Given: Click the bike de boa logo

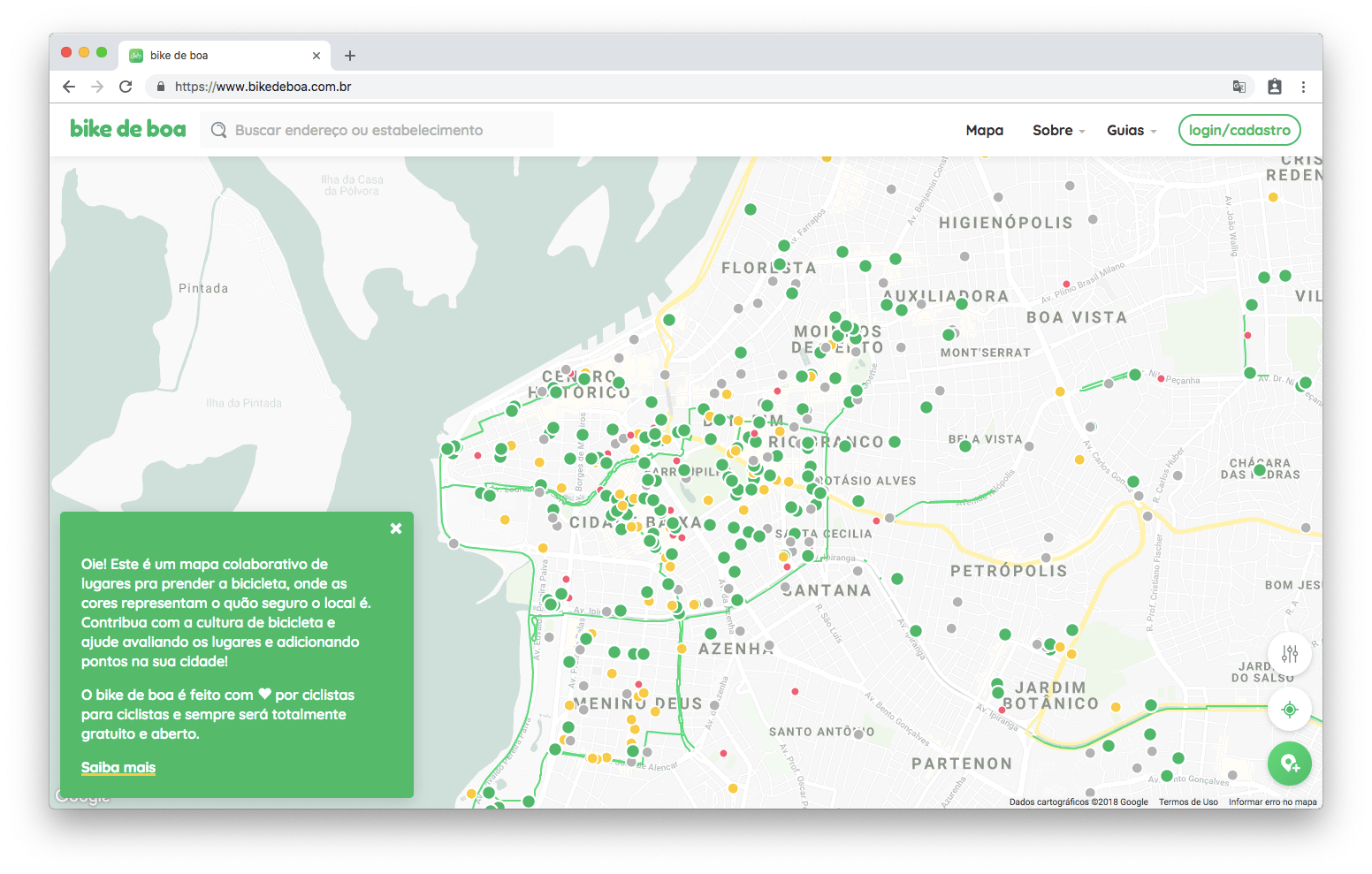Looking at the screenshot, I should [x=128, y=130].
